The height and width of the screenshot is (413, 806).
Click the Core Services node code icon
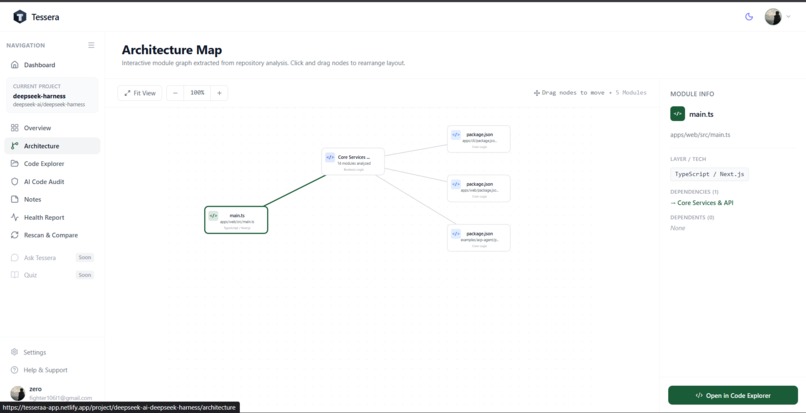(x=330, y=157)
